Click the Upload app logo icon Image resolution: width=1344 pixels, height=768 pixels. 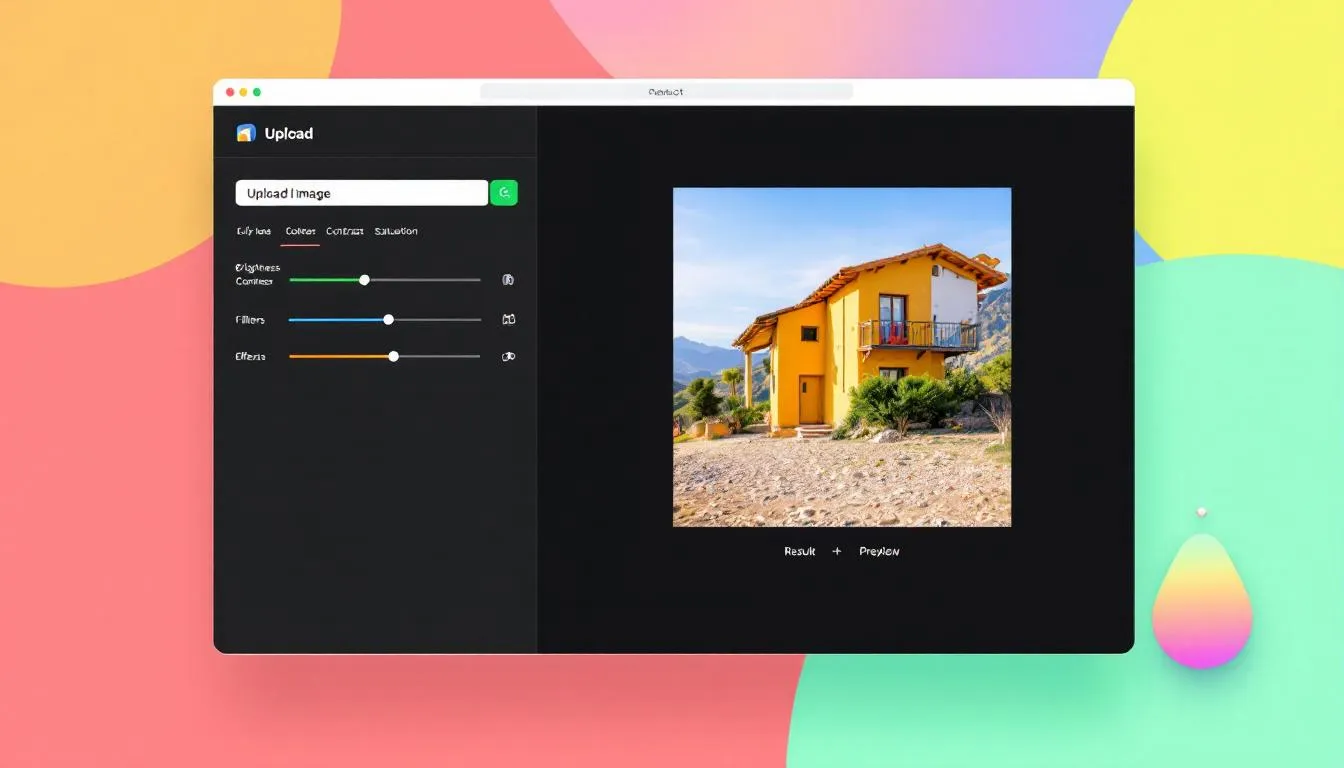pyautogui.click(x=247, y=132)
